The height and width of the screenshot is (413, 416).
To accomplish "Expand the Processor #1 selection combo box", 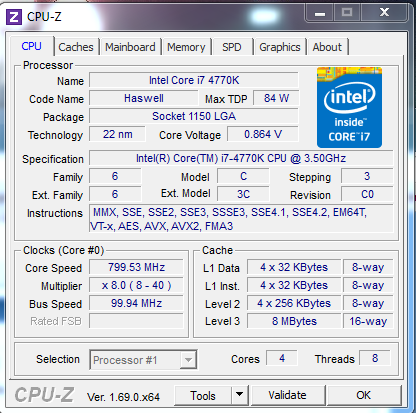I will (x=143, y=360).
